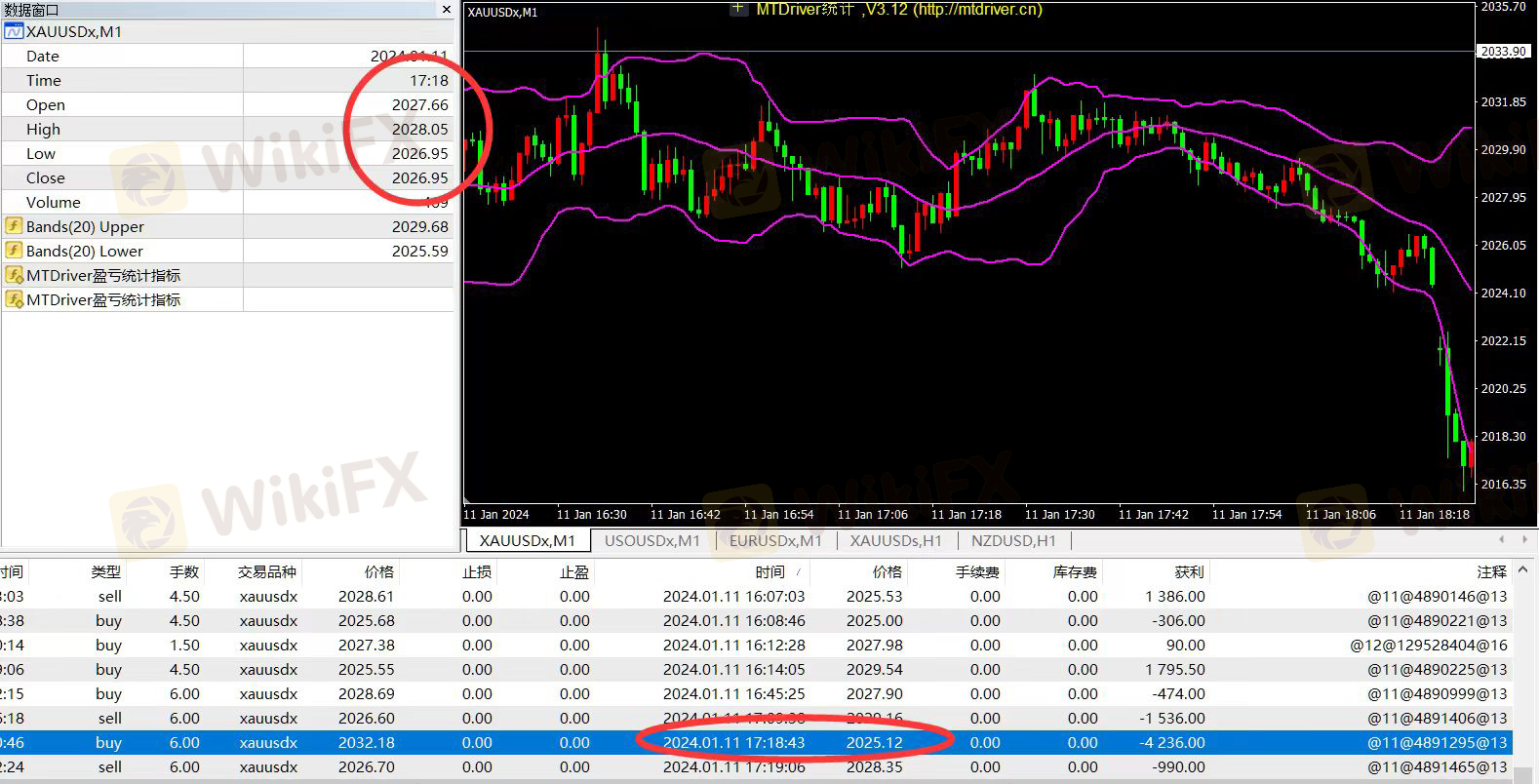Image resolution: width=1539 pixels, height=784 pixels.
Task: Select the Low row label
Action: click(41, 153)
